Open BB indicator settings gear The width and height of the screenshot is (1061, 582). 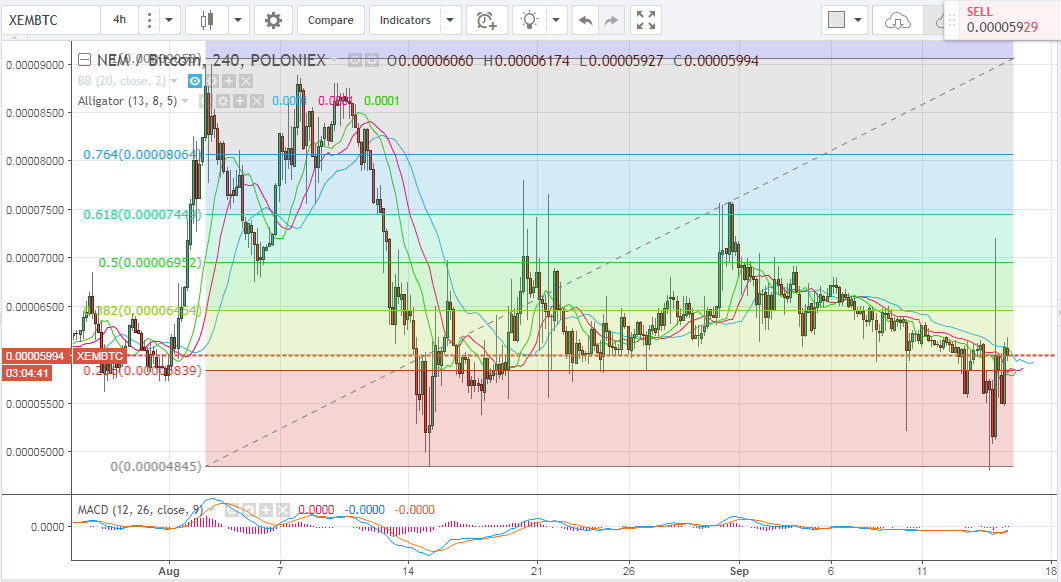pyautogui.click(x=212, y=81)
